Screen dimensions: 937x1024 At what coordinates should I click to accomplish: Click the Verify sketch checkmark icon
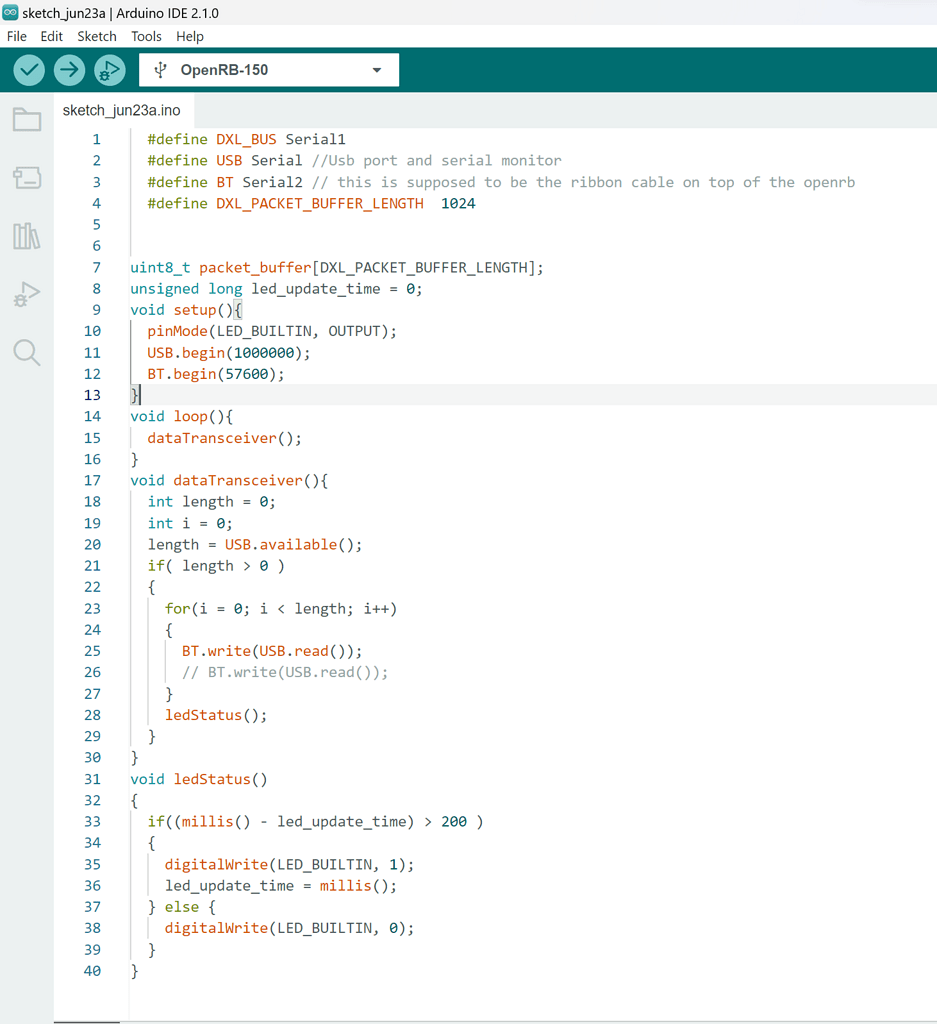point(29,69)
